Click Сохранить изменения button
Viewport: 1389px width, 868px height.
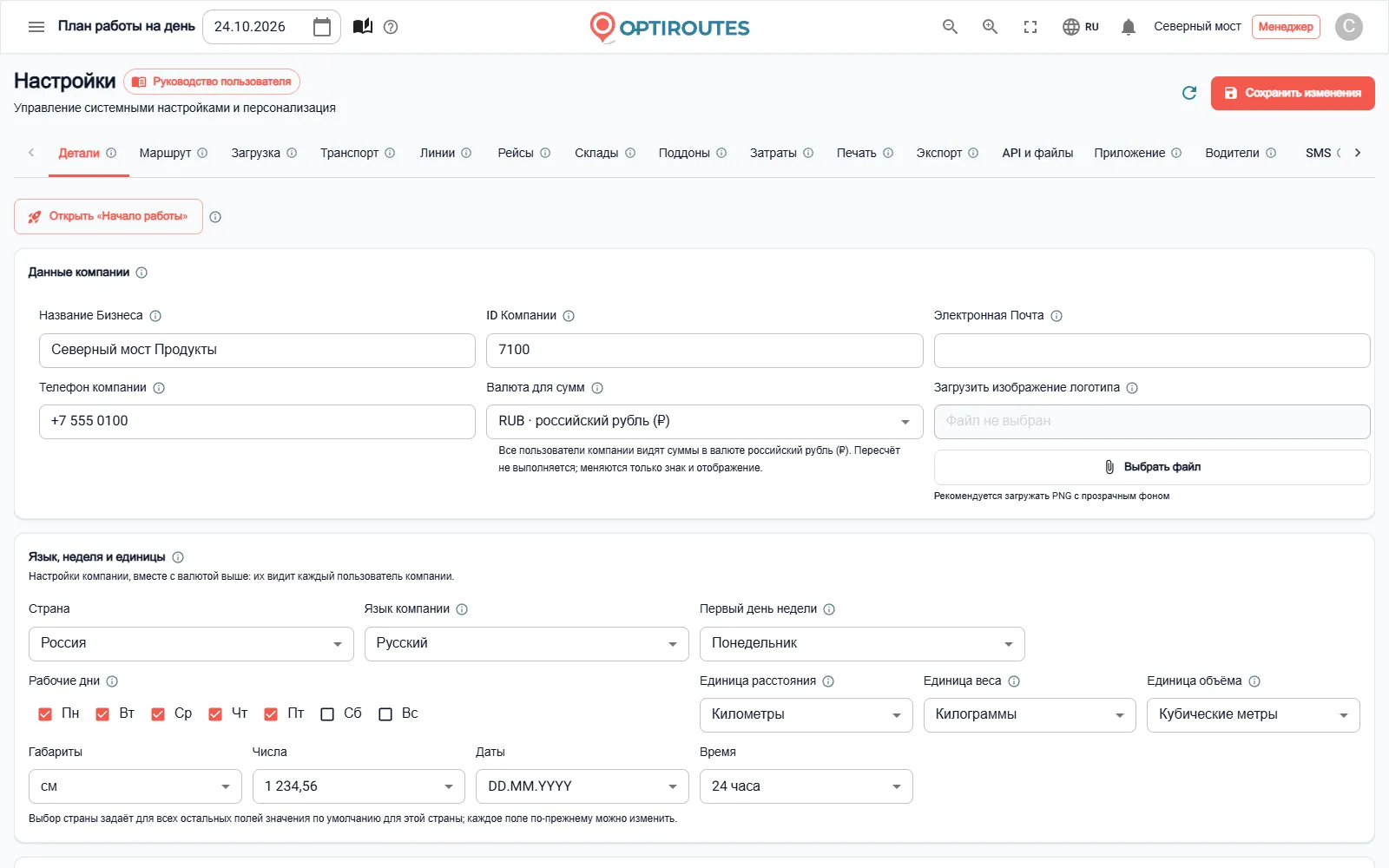(1293, 93)
